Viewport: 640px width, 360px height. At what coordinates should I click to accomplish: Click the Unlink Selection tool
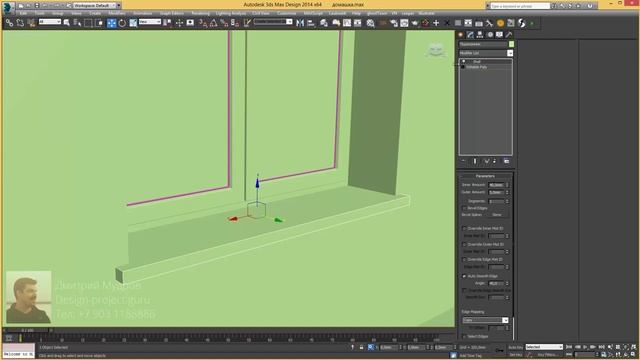(20, 23)
